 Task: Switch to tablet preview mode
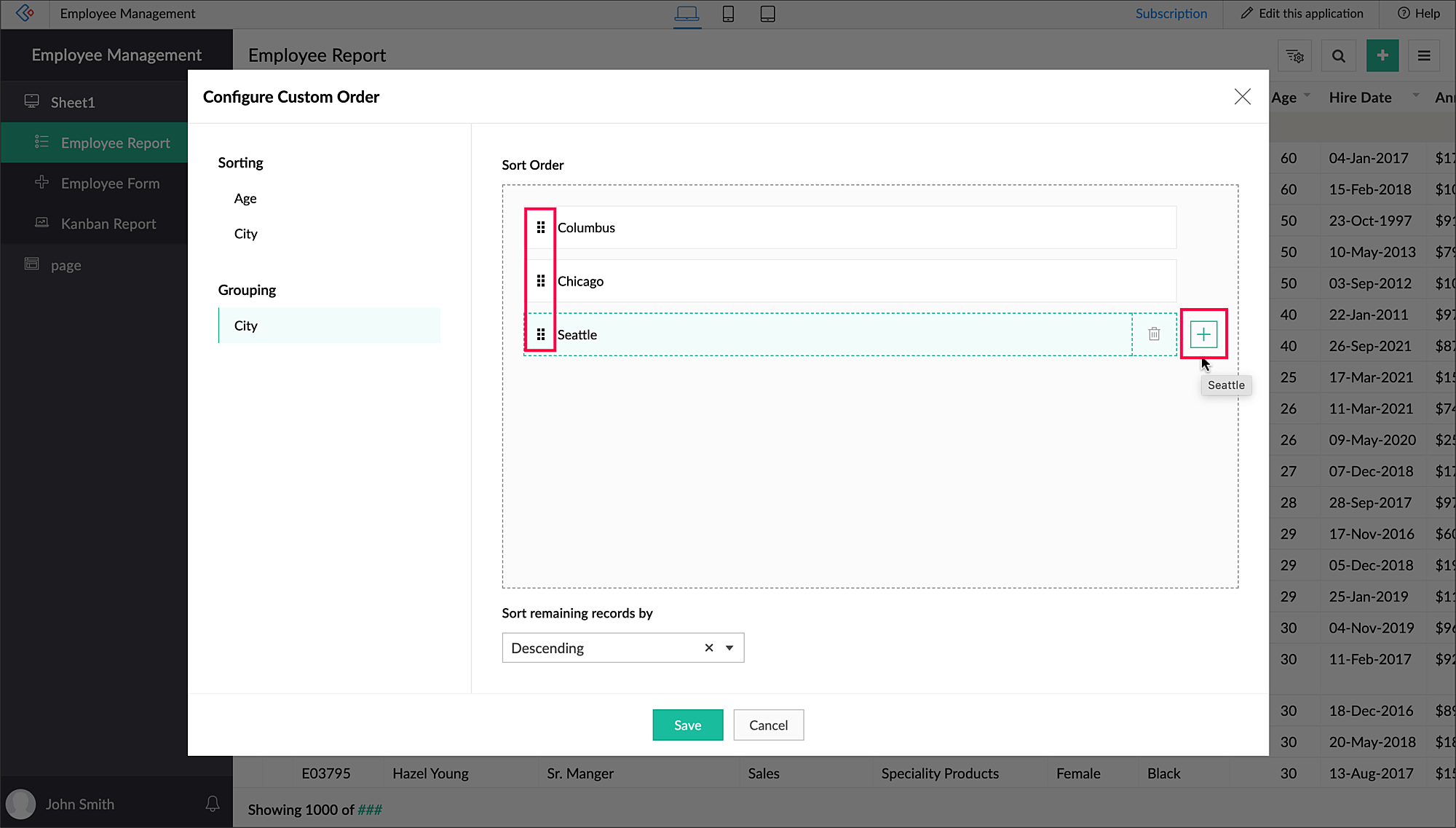[767, 14]
